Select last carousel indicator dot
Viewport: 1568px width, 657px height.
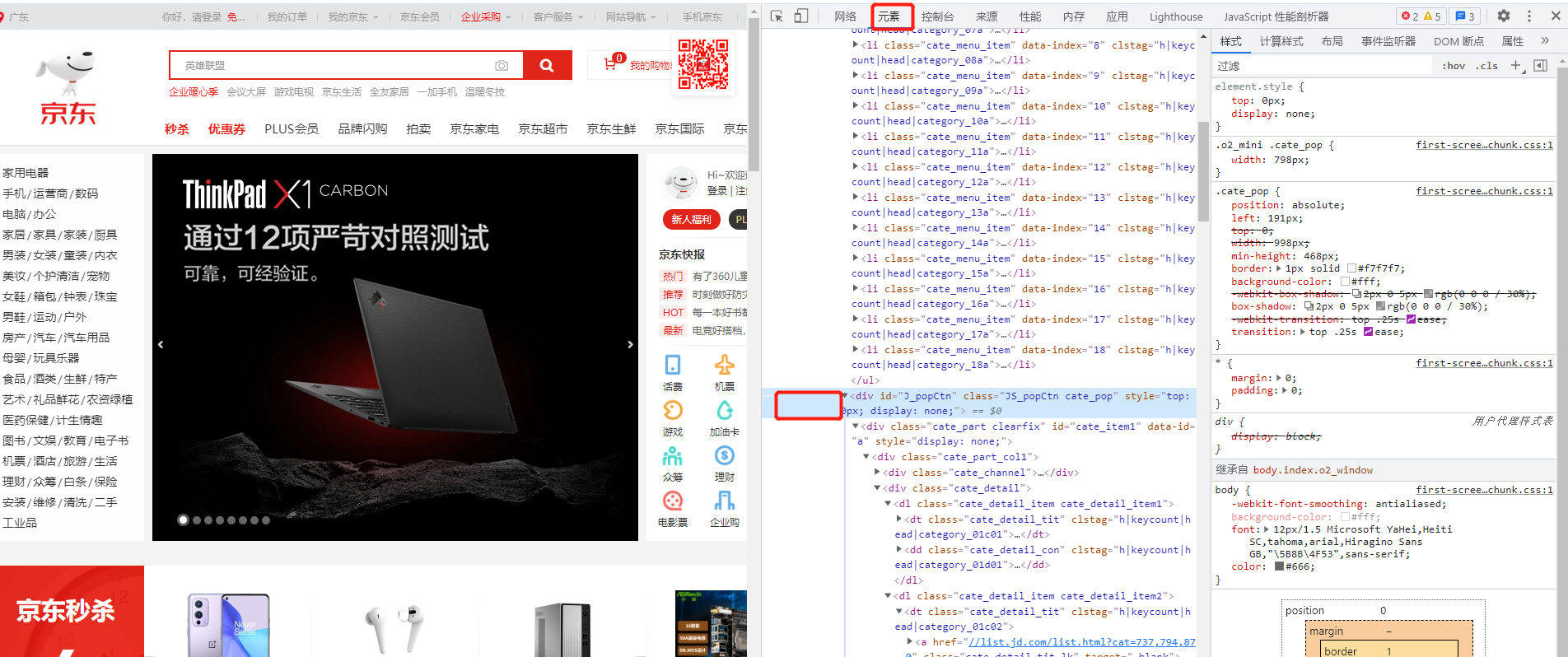click(x=266, y=520)
